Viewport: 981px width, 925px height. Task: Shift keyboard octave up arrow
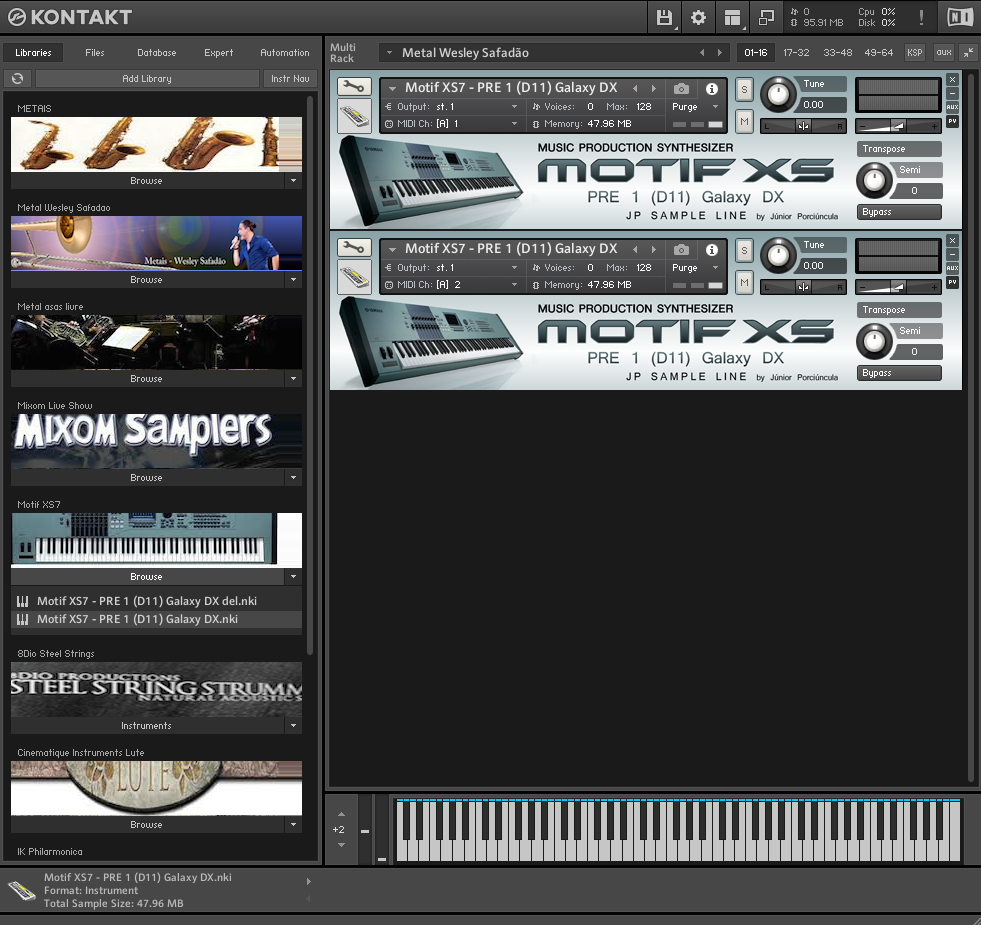(341, 814)
